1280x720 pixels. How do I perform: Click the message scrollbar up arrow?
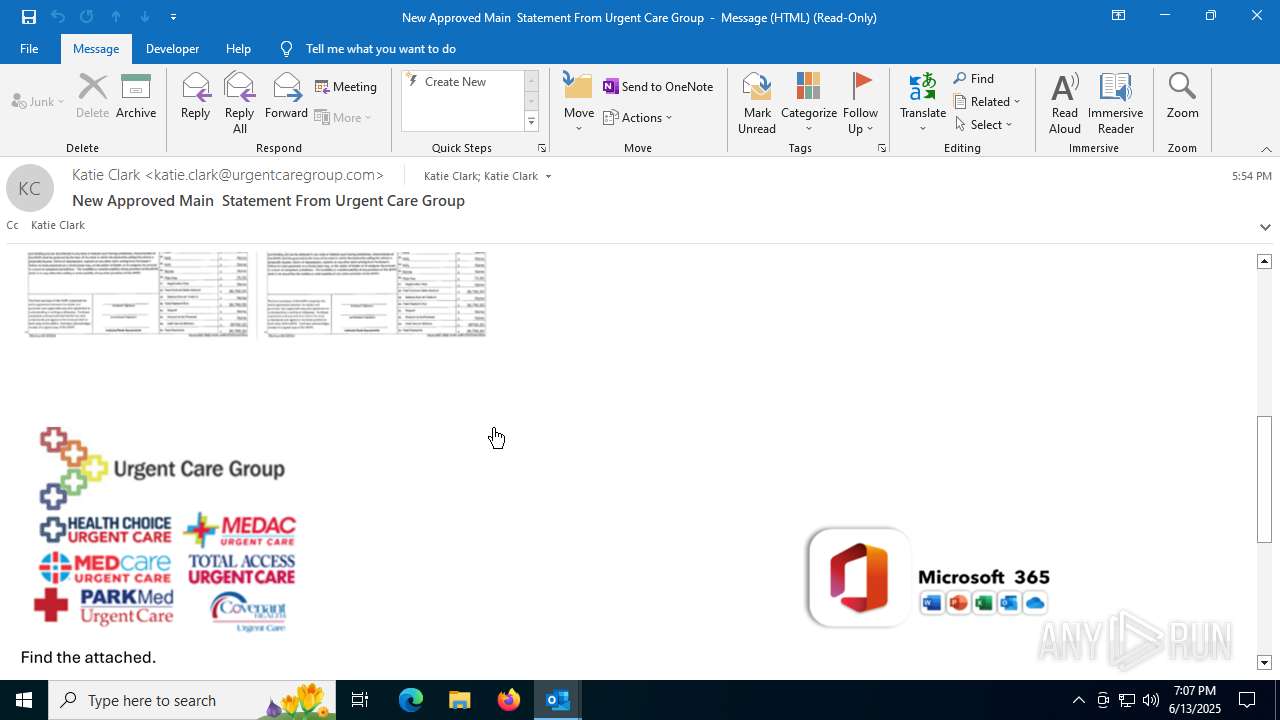coord(1264,261)
